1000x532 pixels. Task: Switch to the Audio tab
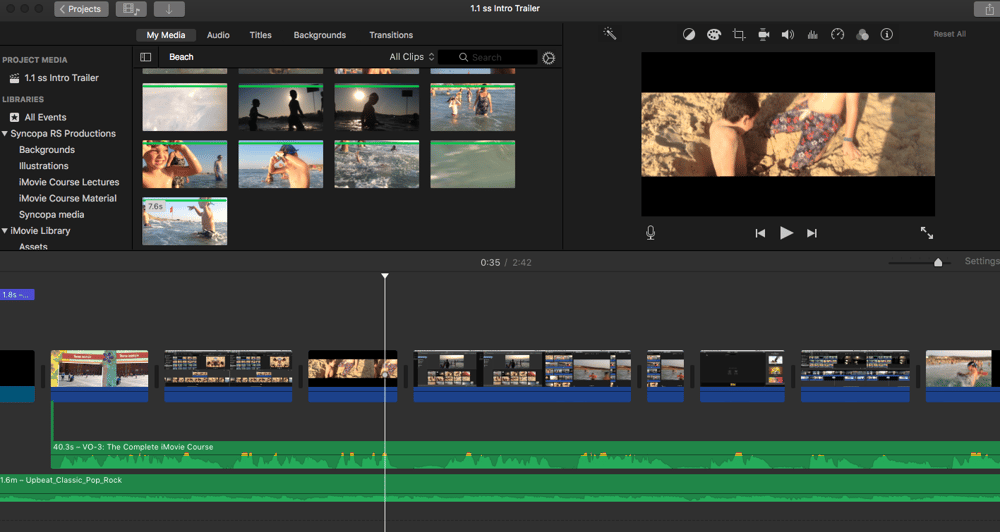coord(218,35)
